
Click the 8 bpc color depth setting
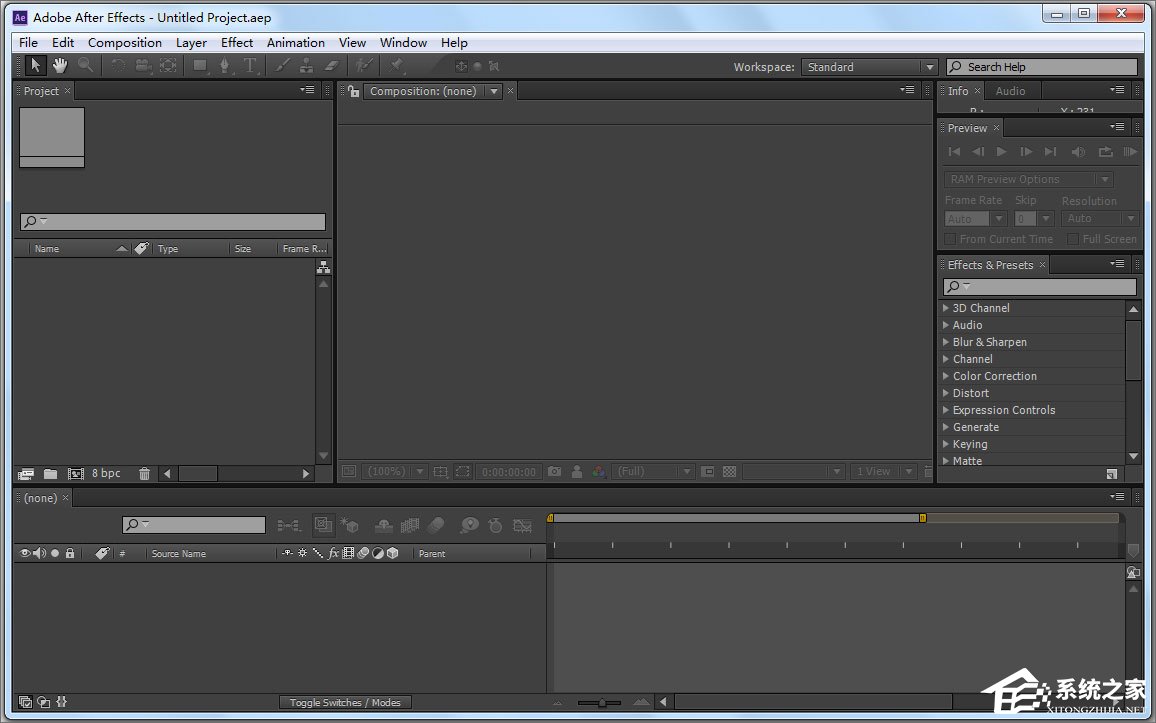pyautogui.click(x=106, y=473)
